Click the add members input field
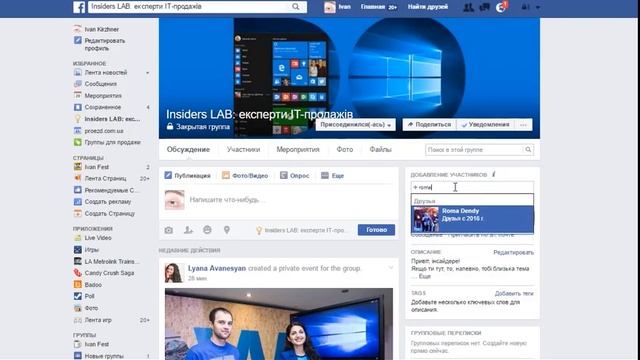The image size is (640, 360). 472,187
